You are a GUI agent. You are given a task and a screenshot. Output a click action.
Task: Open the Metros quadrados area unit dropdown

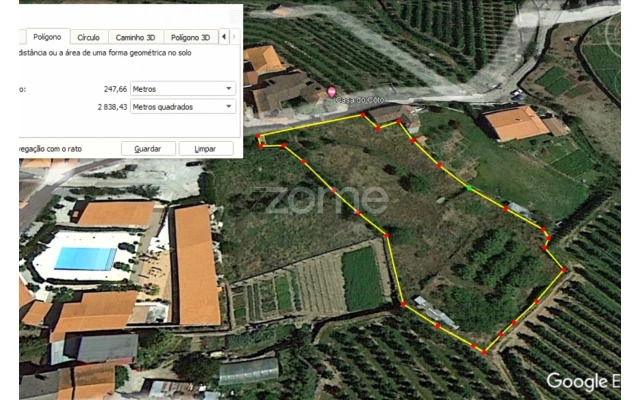click(183, 107)
